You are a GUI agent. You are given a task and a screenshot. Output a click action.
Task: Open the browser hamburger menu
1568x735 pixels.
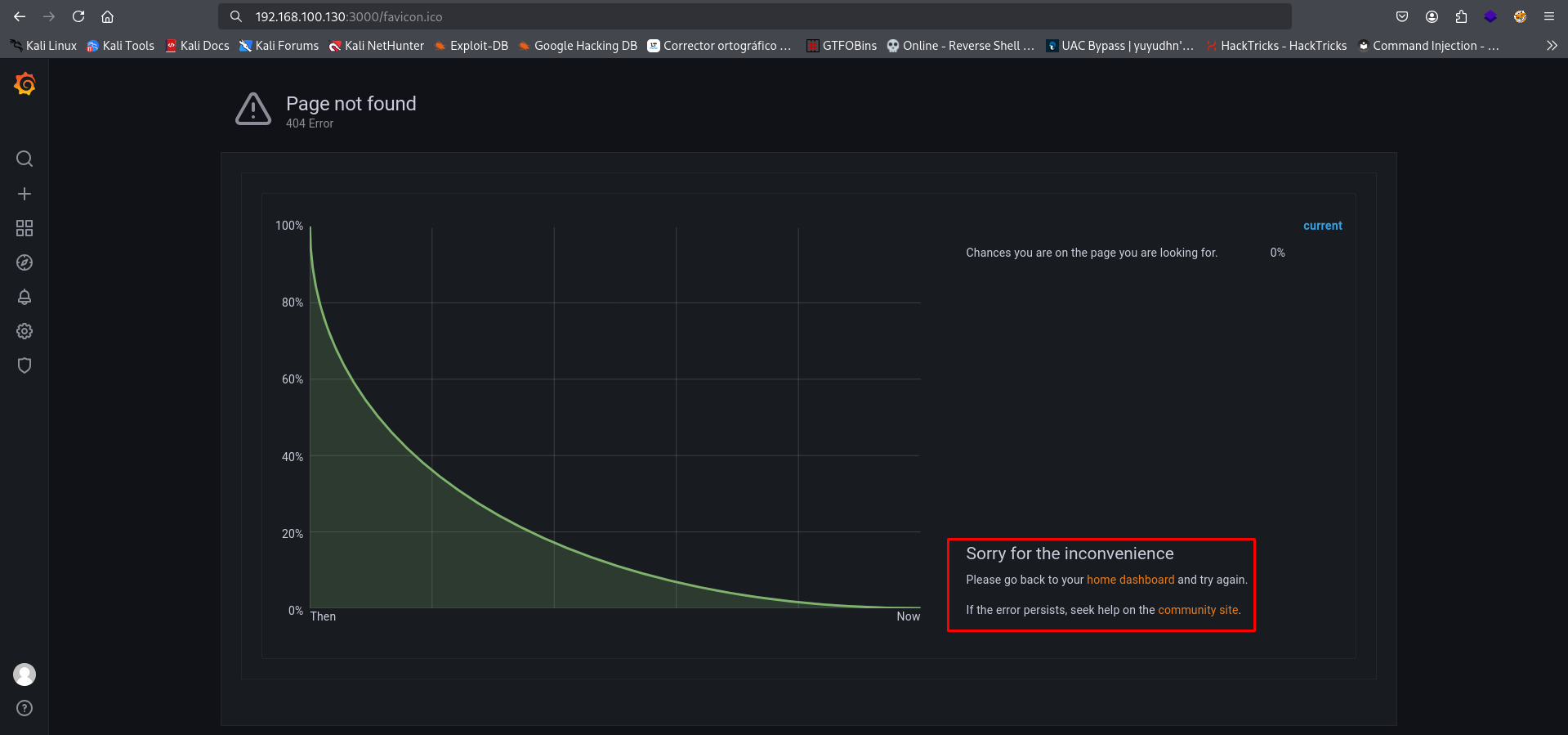pos(1549,16)
